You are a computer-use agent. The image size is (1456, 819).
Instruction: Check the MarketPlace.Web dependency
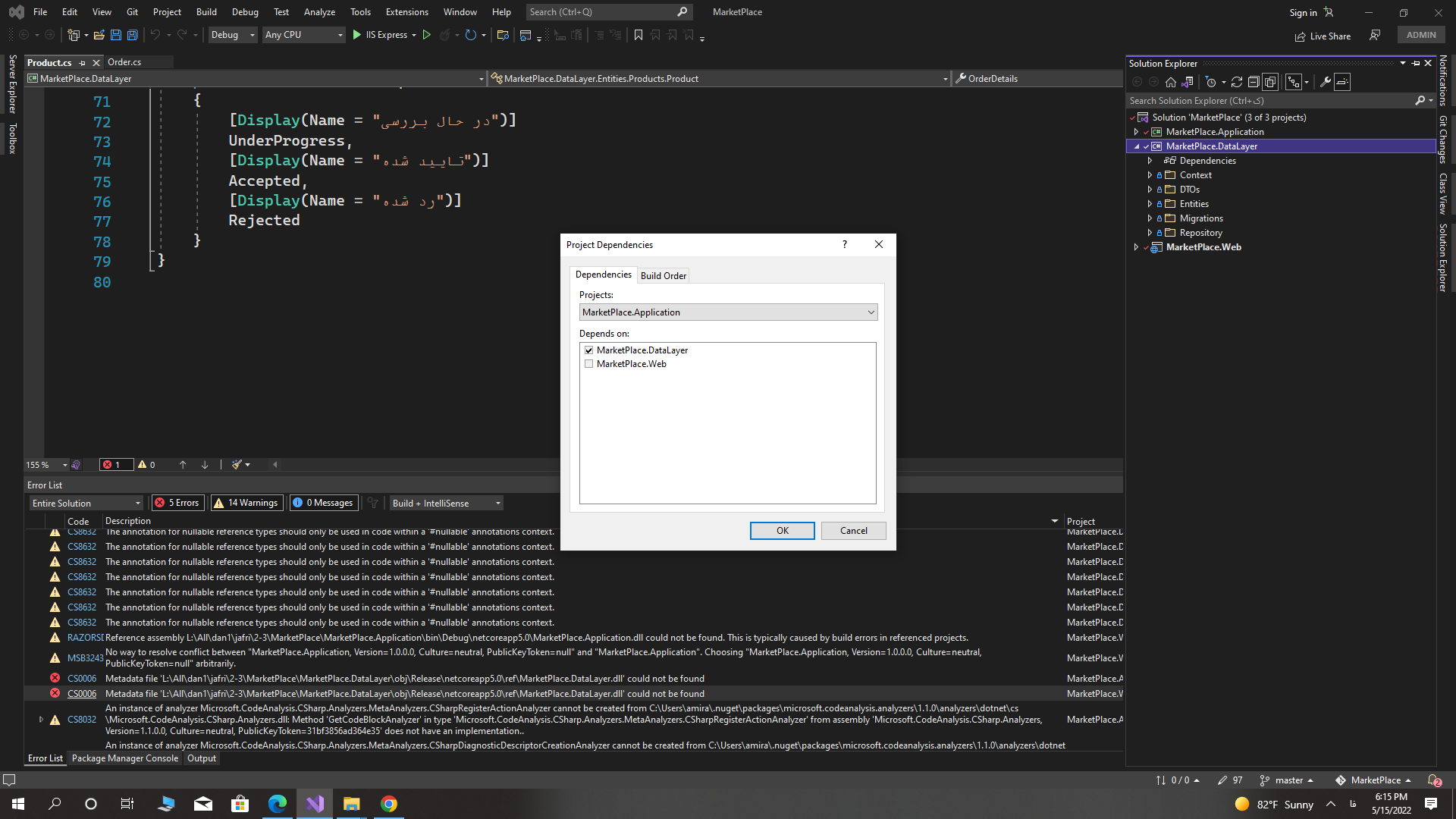point(589,364)
